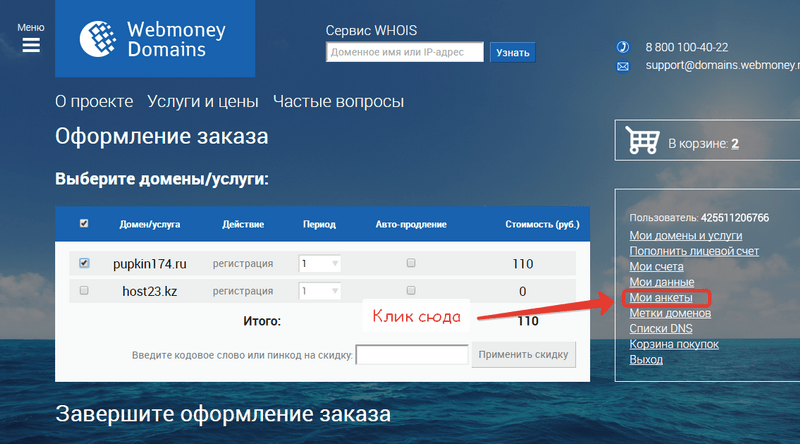Open the hamburger menu icon

[31, 44]
